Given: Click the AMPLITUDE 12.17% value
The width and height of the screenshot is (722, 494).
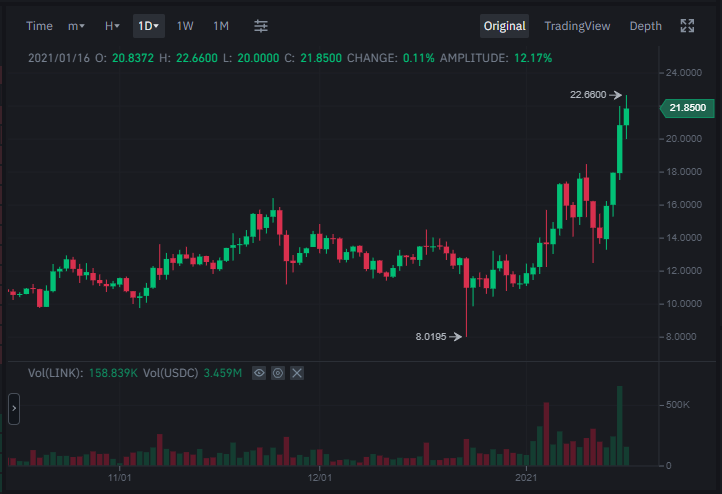Looking at the screenshot, I should point(533,58).
